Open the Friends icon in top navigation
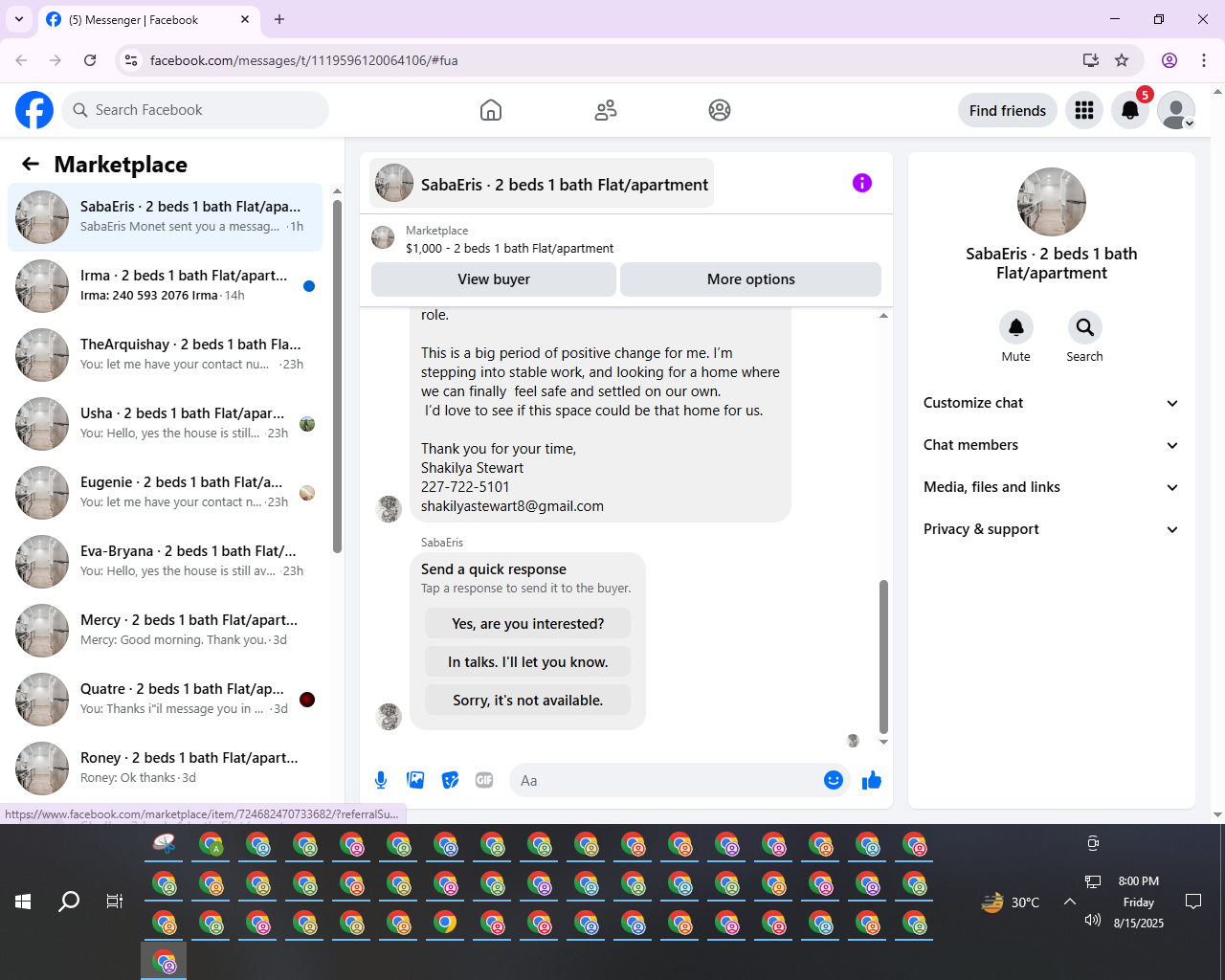 606,110
